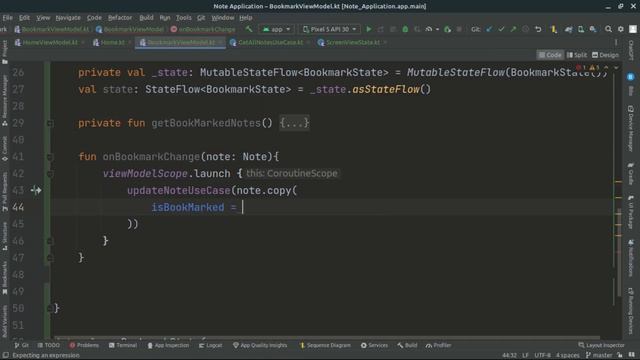640x360 pixels.
Task: Open IDE settings gear icon
Action: pyautogui.click(x=620, y=29)
